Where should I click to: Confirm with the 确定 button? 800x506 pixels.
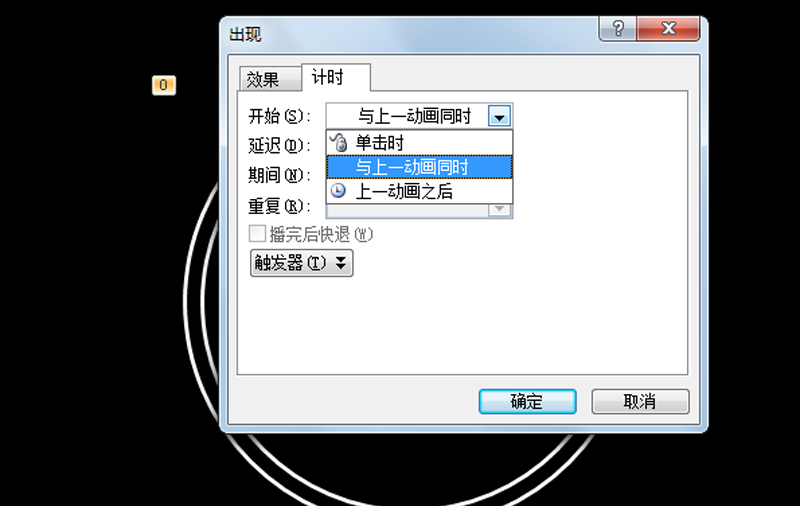coord(528,401)
